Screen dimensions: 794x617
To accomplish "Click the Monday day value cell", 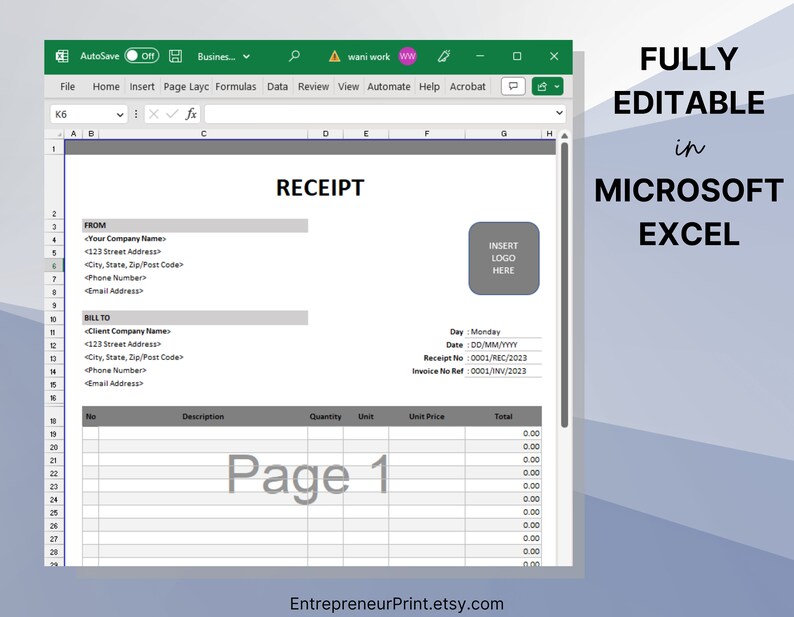I will 504,332.
